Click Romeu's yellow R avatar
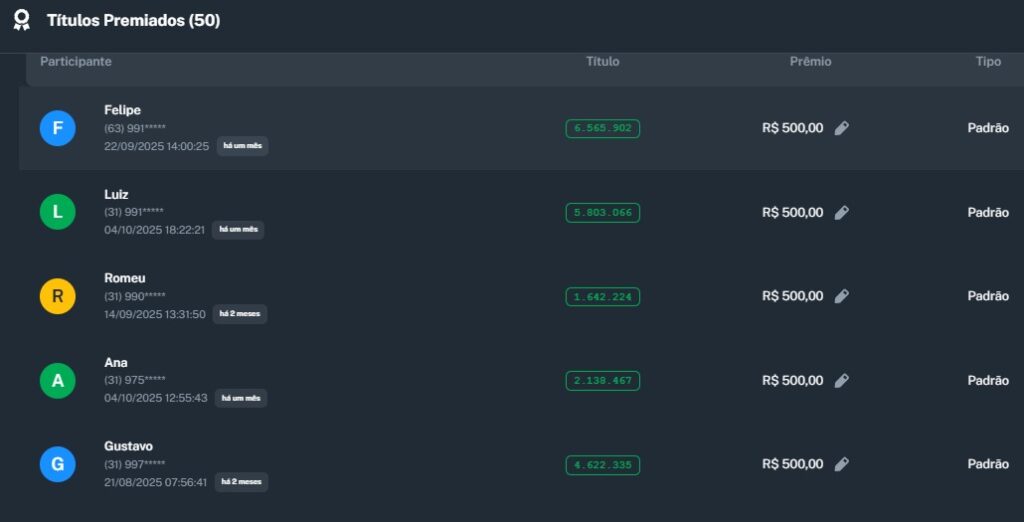 click(57, 296)
